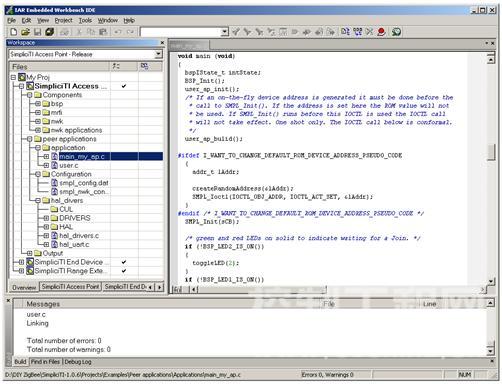Click the Open file toolbar icon
Image resolution: width=502 pixels, height=384 pixels.
click(25, 32)
